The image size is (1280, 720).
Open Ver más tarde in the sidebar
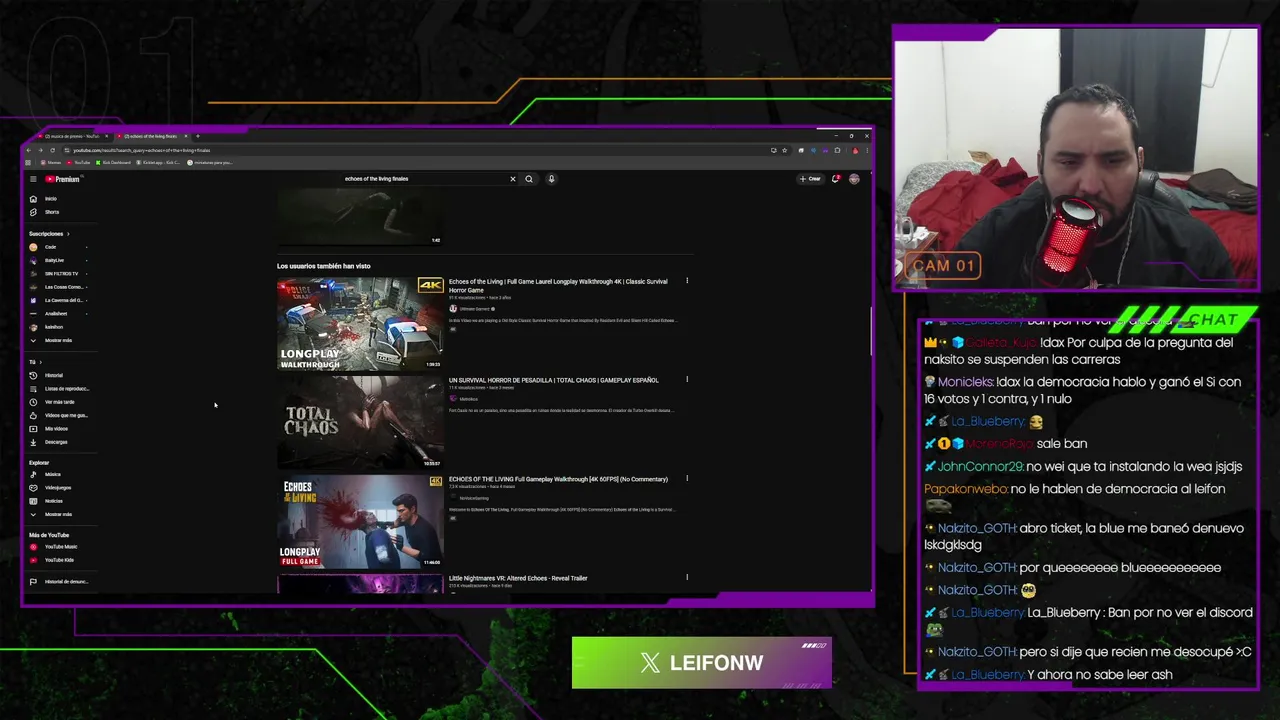tap(59, 402)
